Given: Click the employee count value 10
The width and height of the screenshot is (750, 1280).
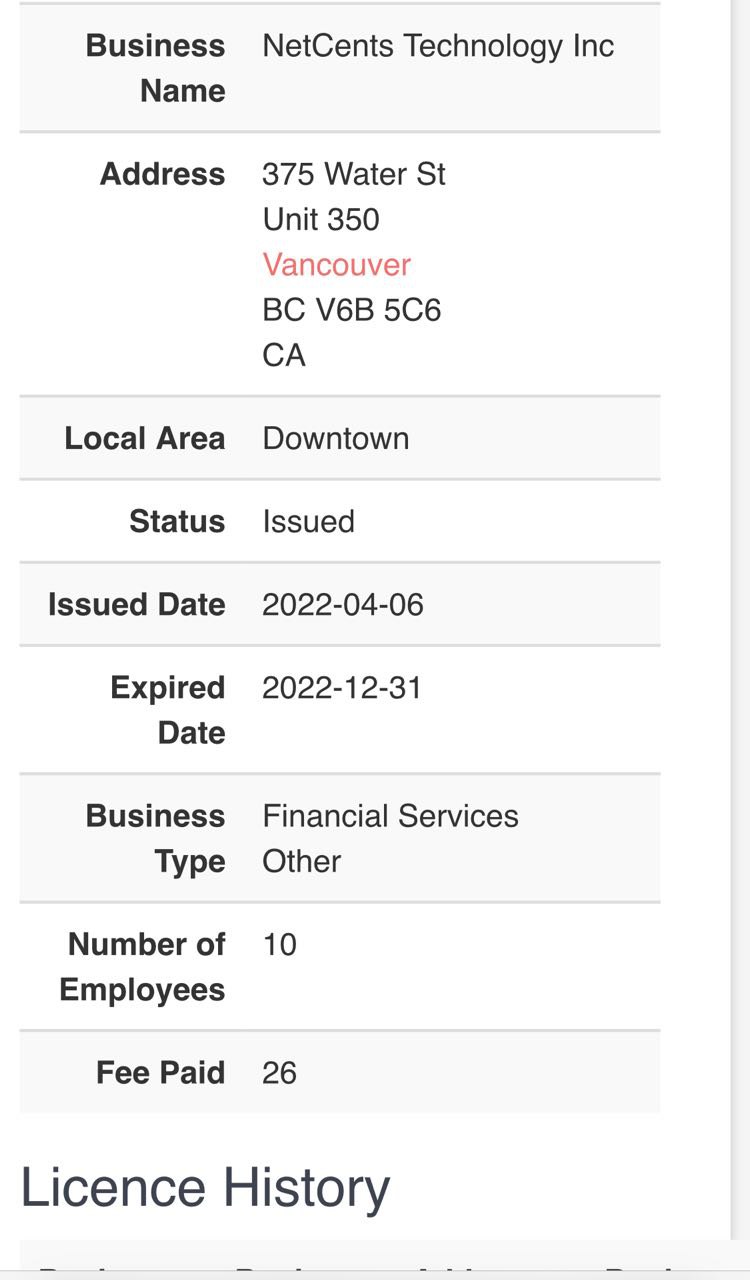Looking at the screenshot, I should 279,944.
